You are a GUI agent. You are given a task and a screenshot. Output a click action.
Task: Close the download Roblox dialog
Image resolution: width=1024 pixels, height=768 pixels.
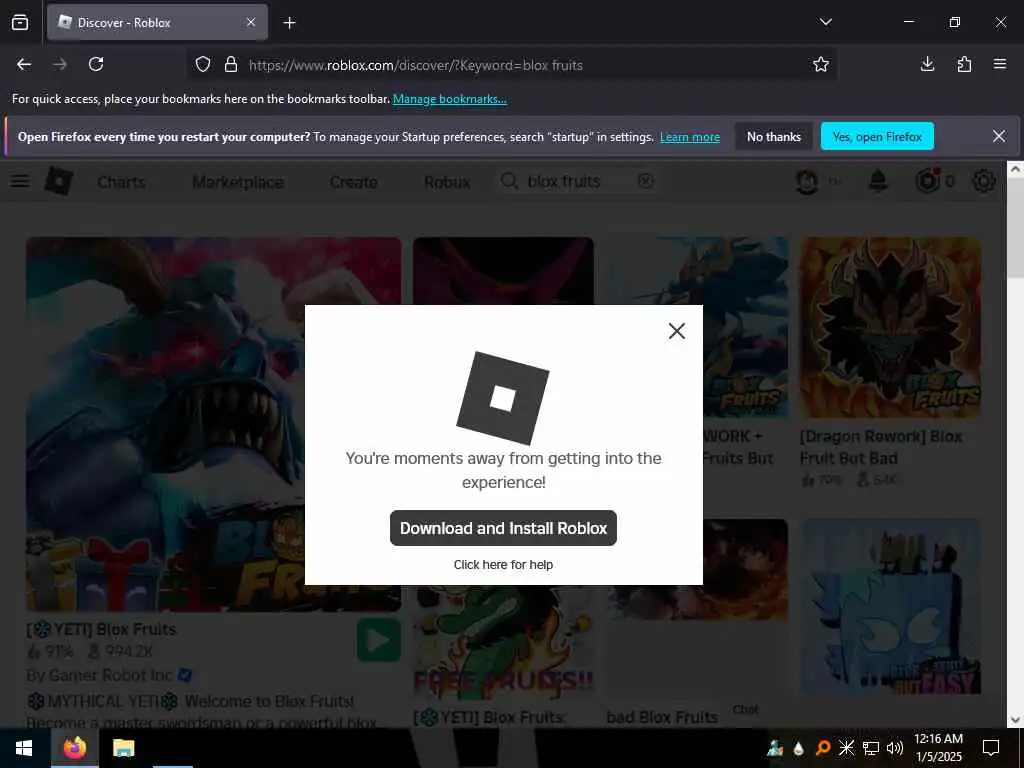tap(677, 331)
